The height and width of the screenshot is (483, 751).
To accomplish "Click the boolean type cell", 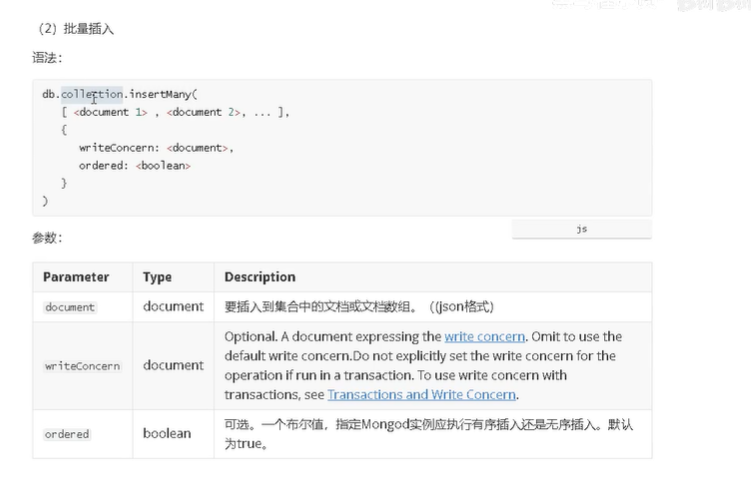I will click(x=167, y=433).
